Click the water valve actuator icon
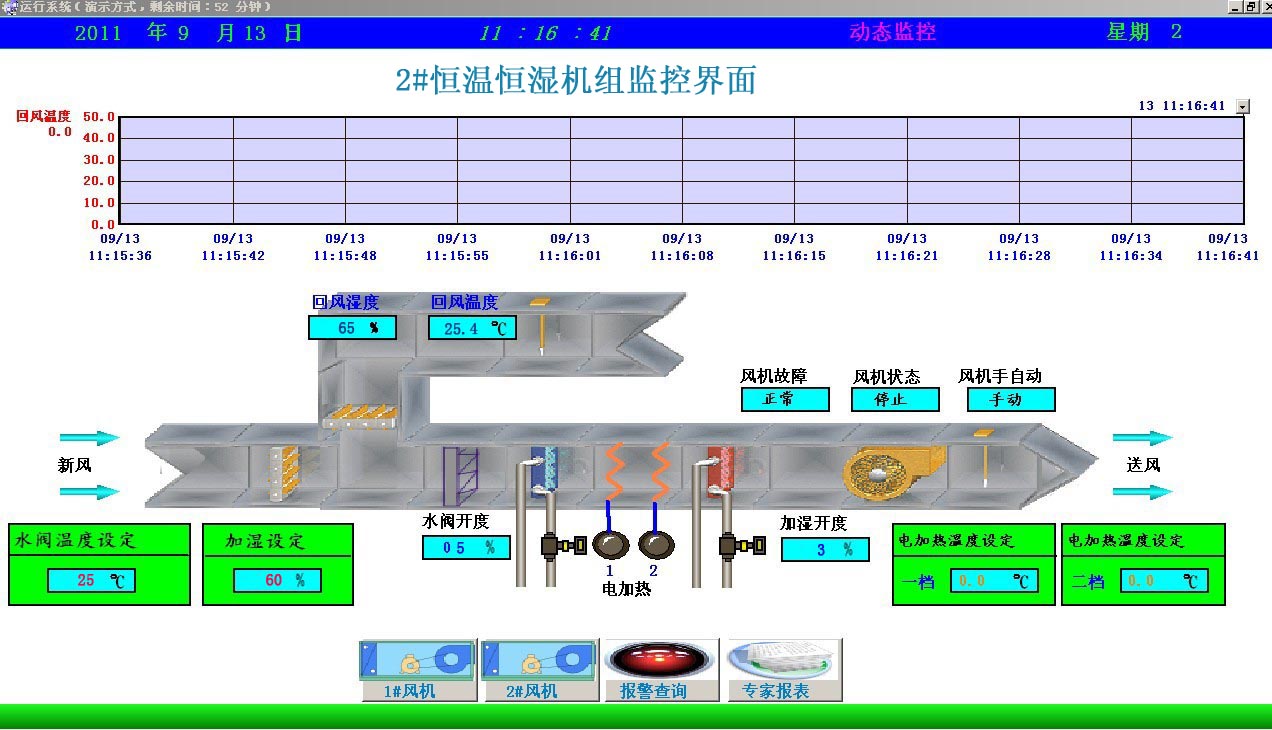Screen dimensions: 1272x730 (x=563, y=546)
